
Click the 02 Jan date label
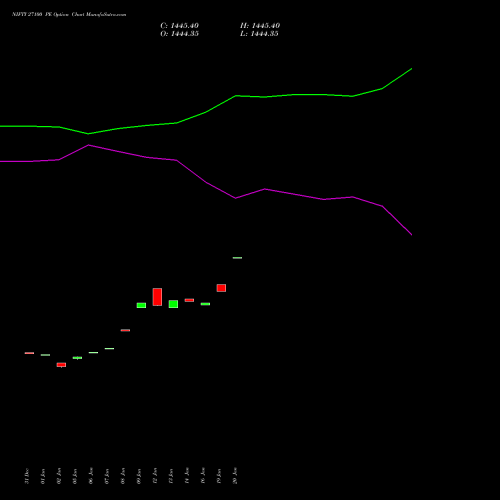[x=59, y=476]
